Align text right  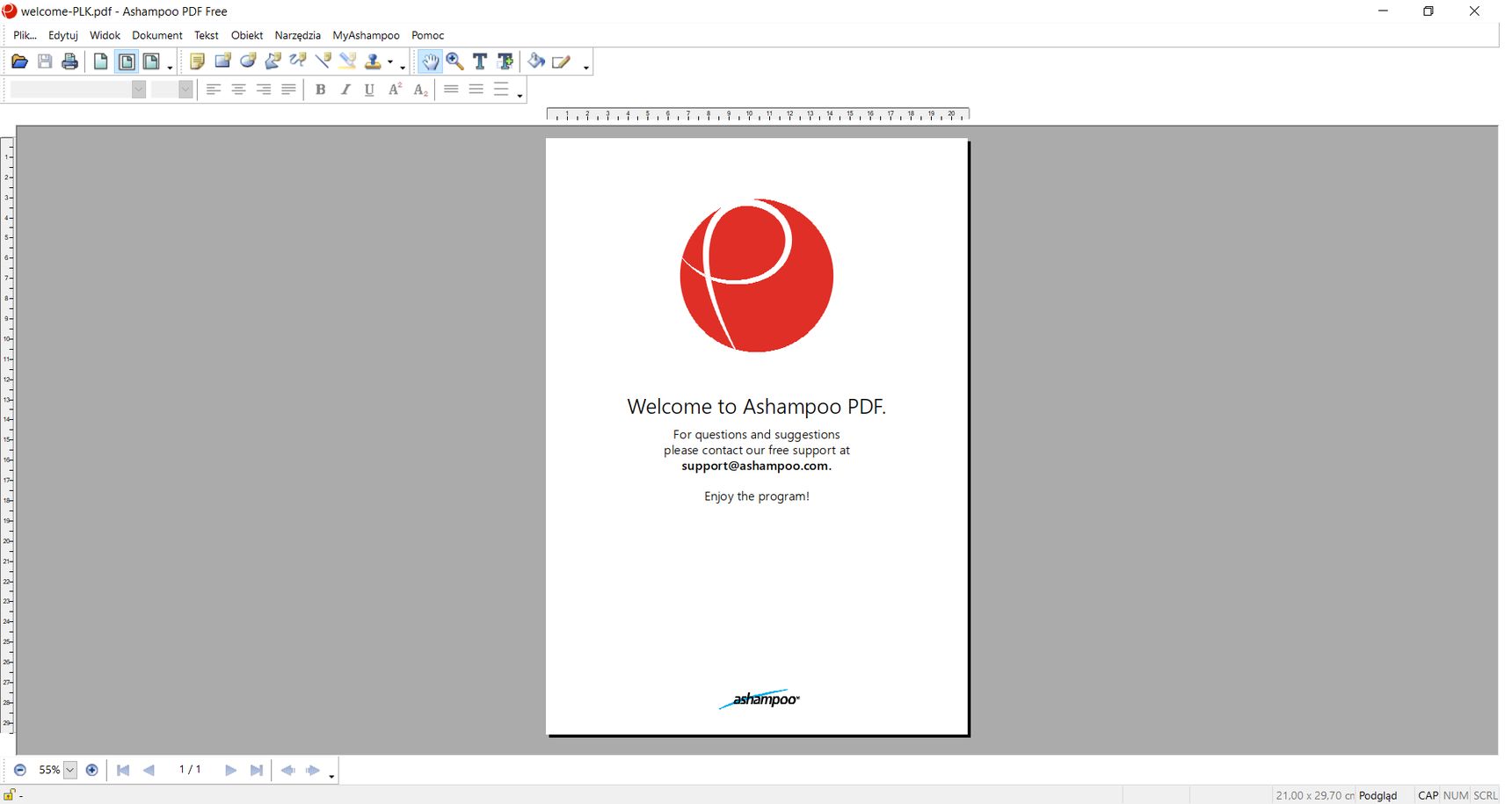(264, 90)
